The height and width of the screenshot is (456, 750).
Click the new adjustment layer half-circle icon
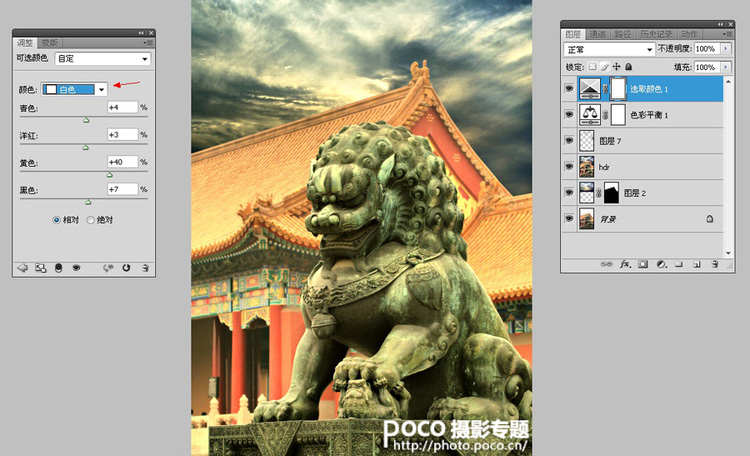point(662,264)
